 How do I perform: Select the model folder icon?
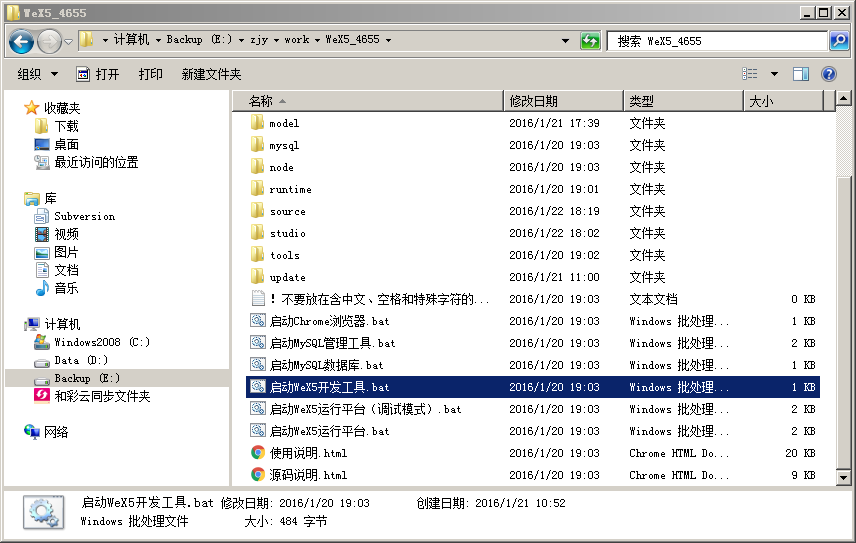click(258, 122)
